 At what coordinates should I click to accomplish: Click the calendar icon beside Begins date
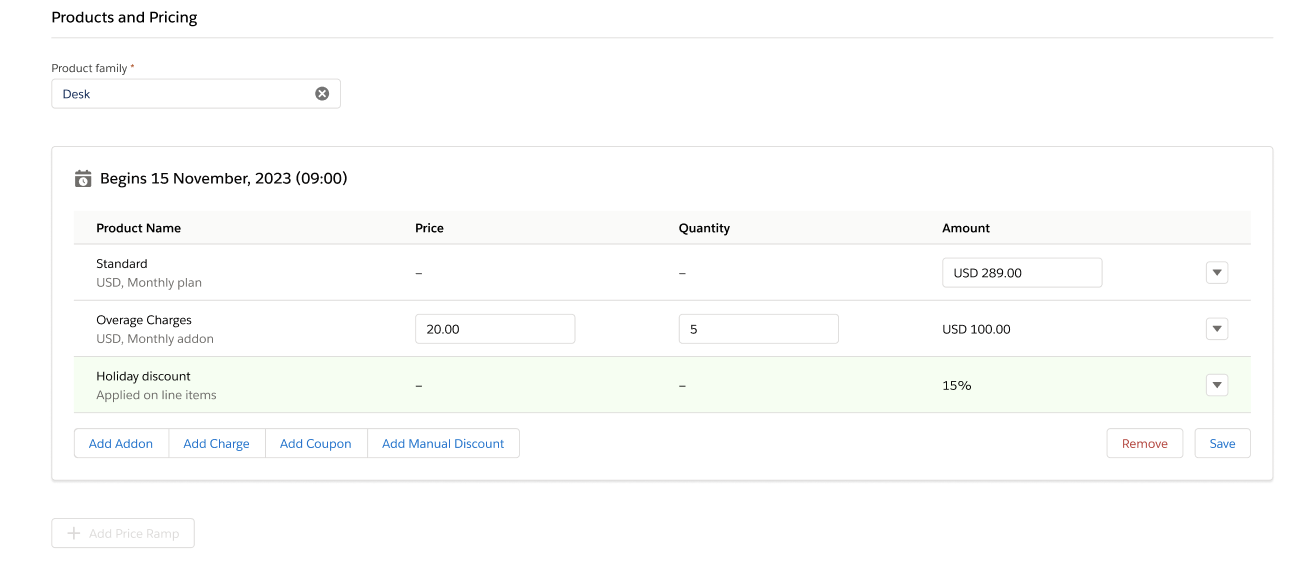point(83,179)
